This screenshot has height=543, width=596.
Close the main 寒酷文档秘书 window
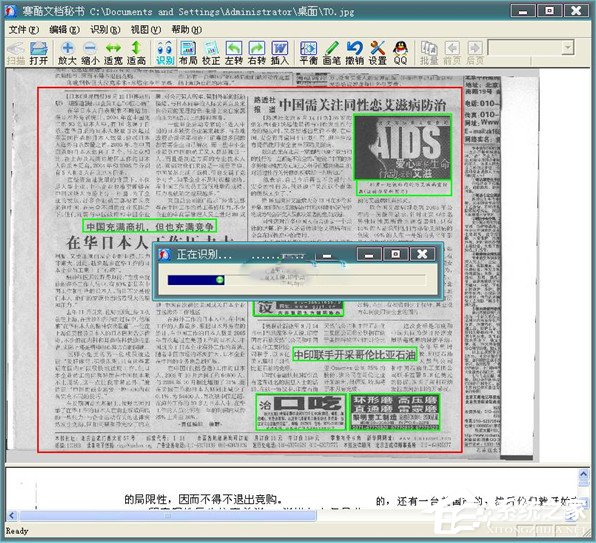click(576, 11)
